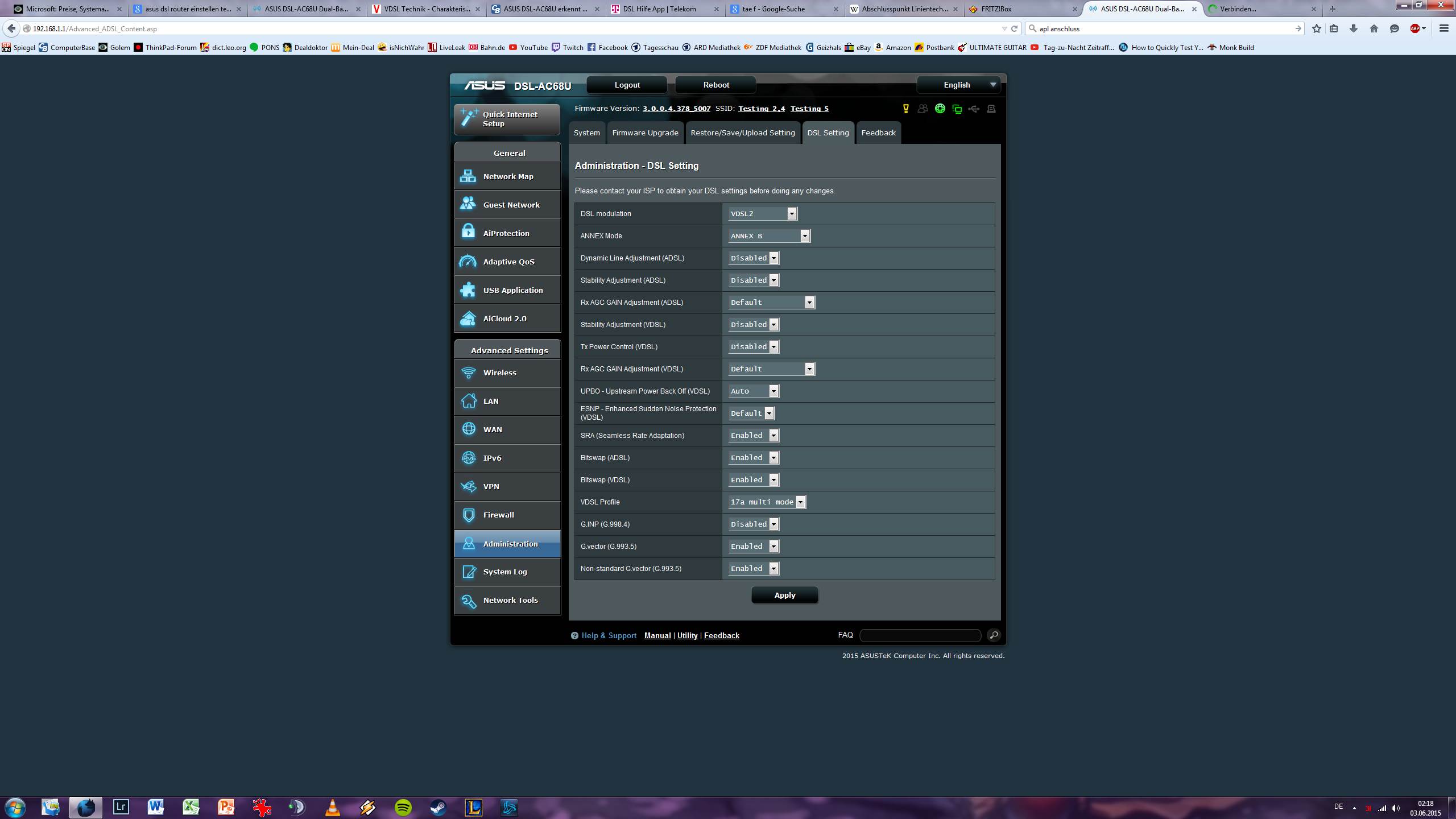Screen dimensions: 1456x819
Task: Open the DSL modulation dropdown
Action: [x=763, y=214]
